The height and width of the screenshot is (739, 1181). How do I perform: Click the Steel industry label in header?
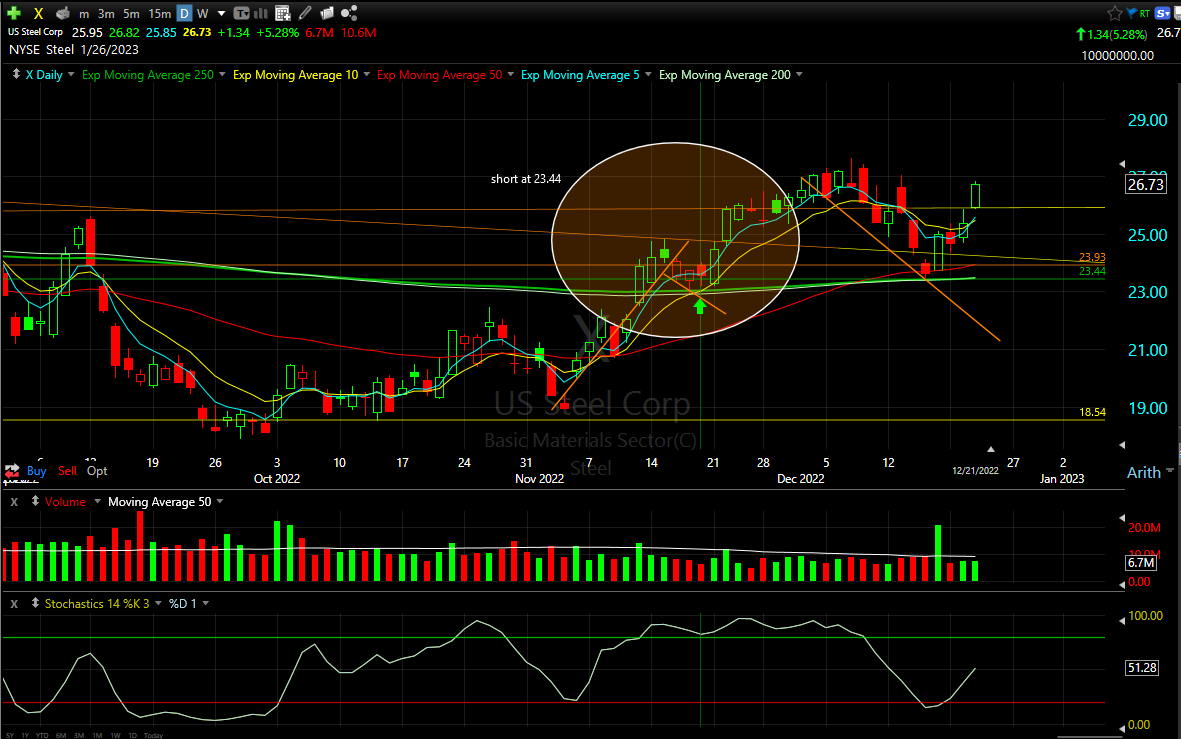60,50
